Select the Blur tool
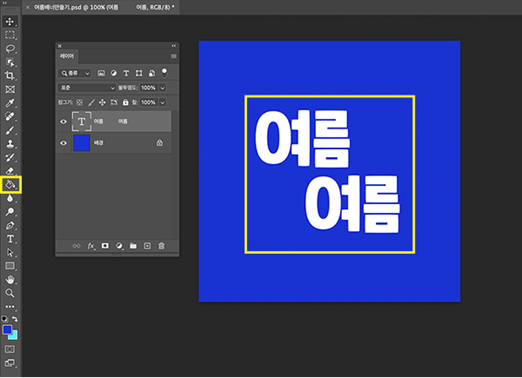The width and height of the screenshot is (522, 378). point(10,198)
